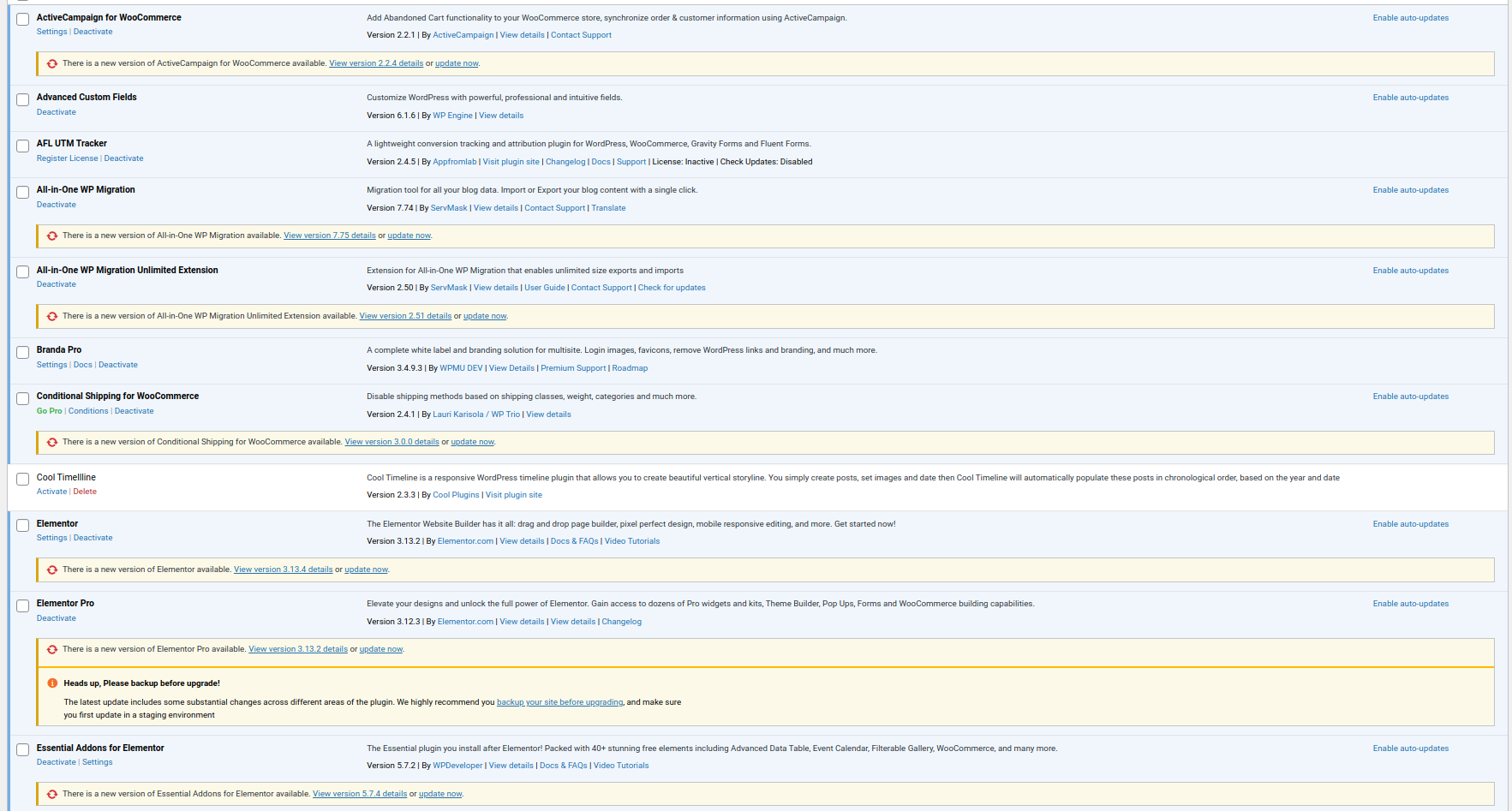Open backup your site before upgrading link
Image resolution: width=1512 pixels, height=811 pixels.
tap(559, 702)
